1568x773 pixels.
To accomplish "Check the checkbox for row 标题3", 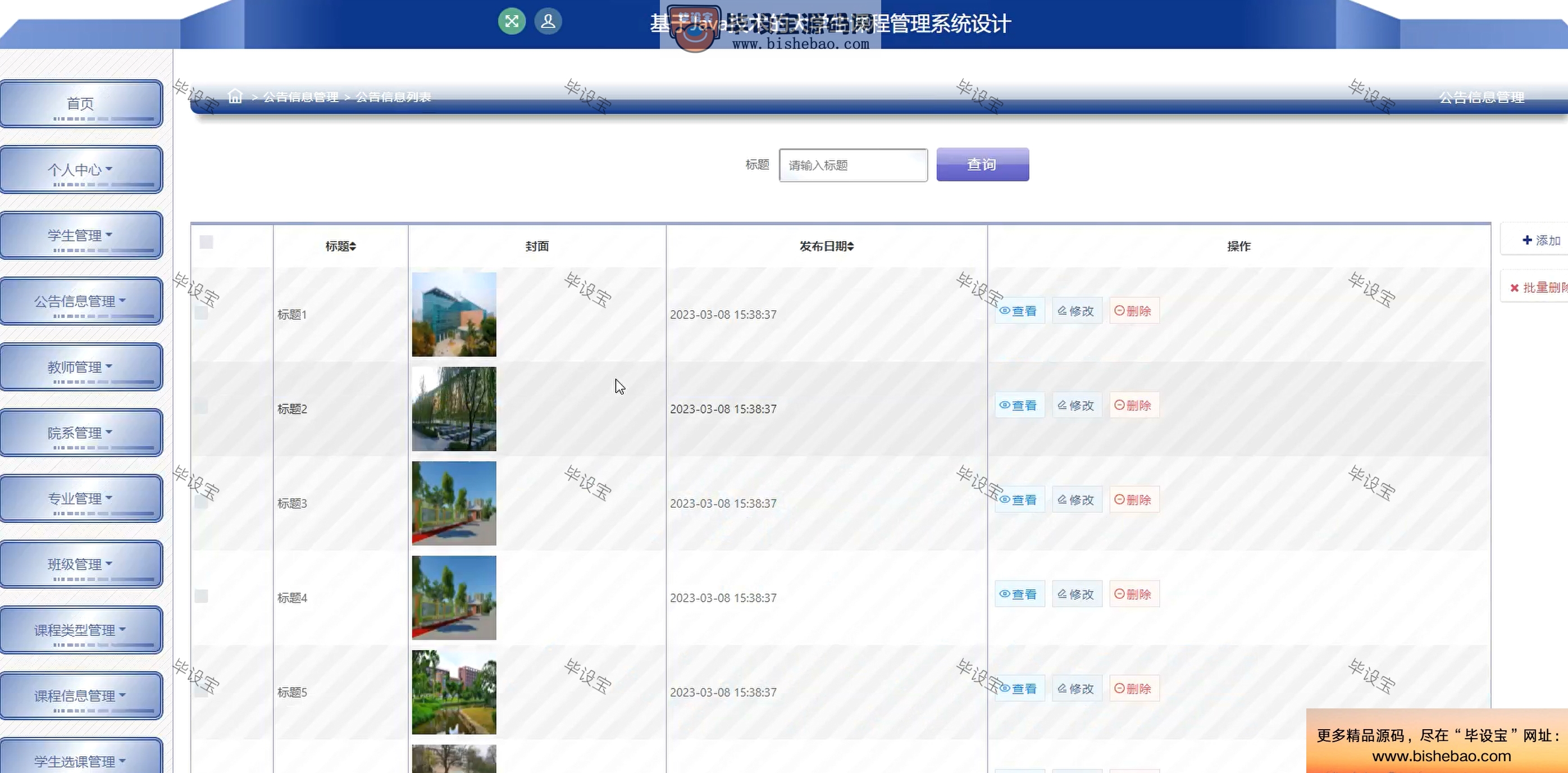I will pyautogui.click(x=202, y=502).
